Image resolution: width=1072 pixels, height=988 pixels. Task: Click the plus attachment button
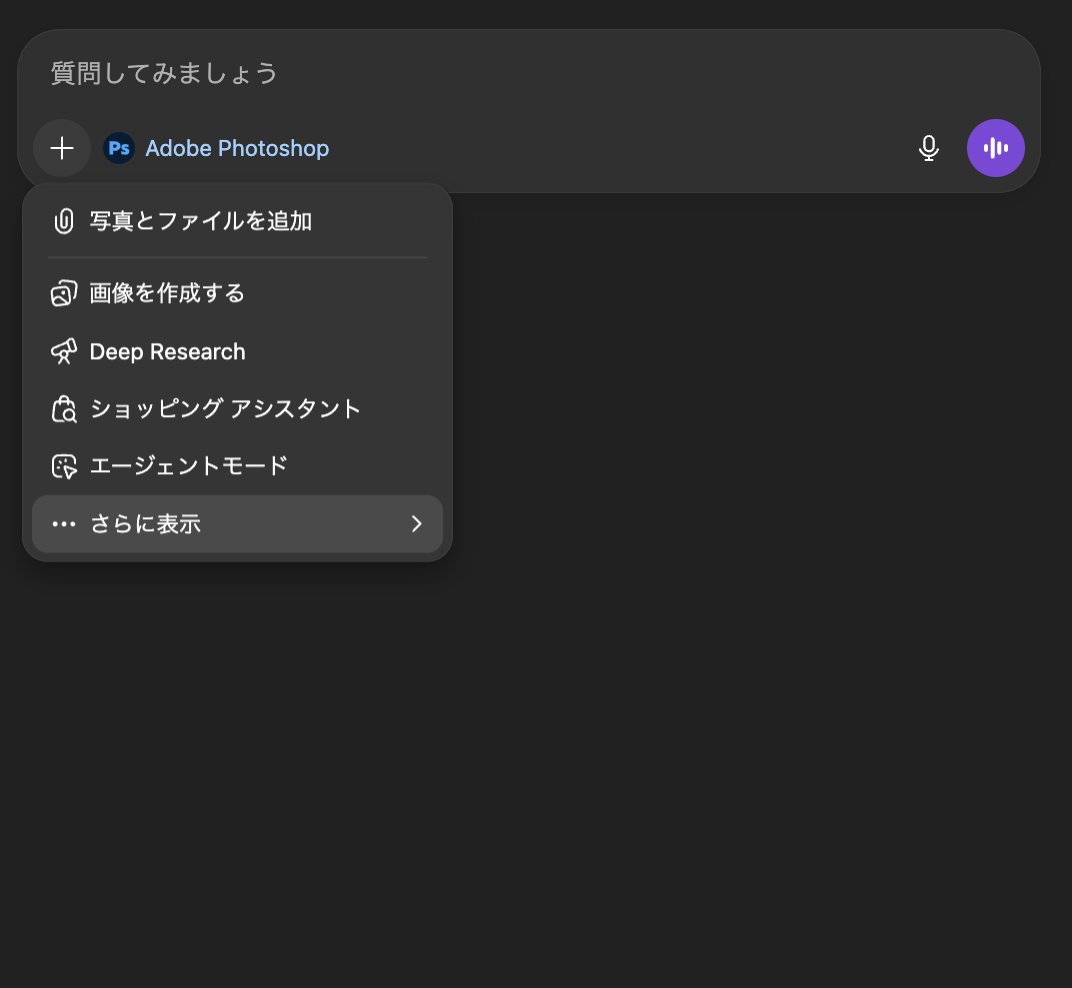pos(62,148)
